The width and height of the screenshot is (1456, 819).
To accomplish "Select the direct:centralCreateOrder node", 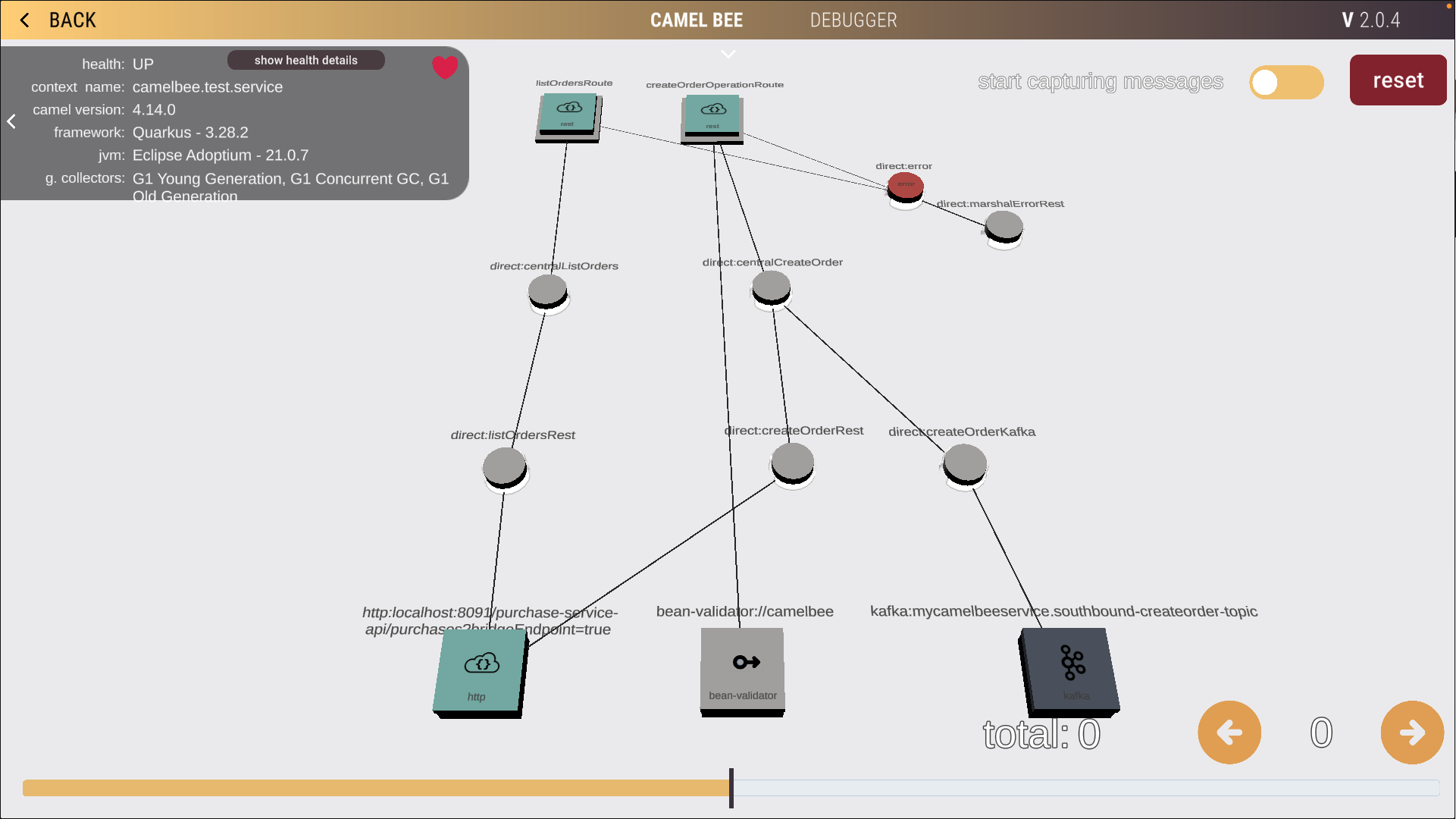I will (x=770, y=288).
